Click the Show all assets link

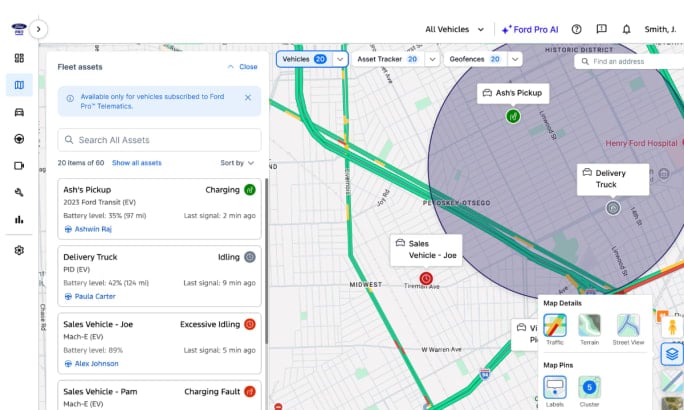tap(137, 163)
